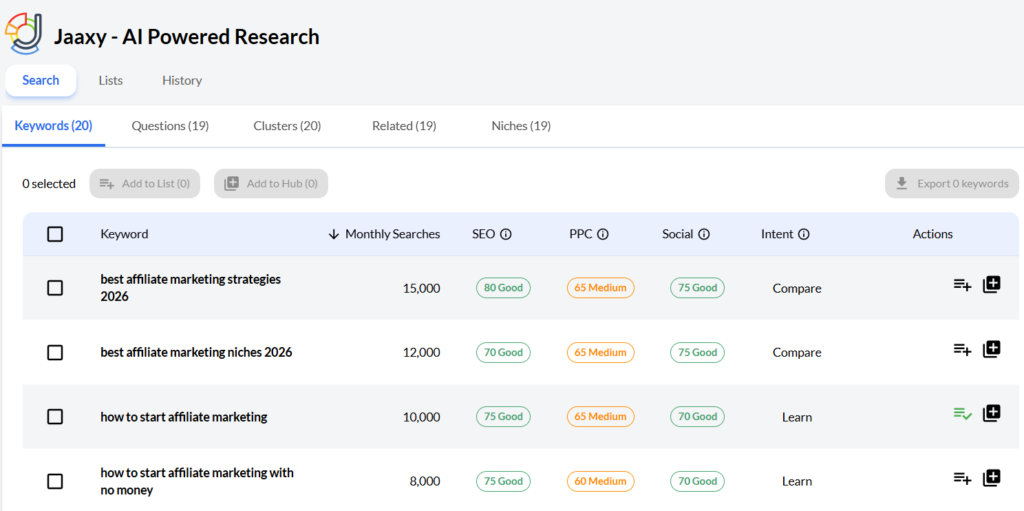Click the '80 Good' SEO badge
Viewport: 1024px width, 511px height.
pos(503,288)
